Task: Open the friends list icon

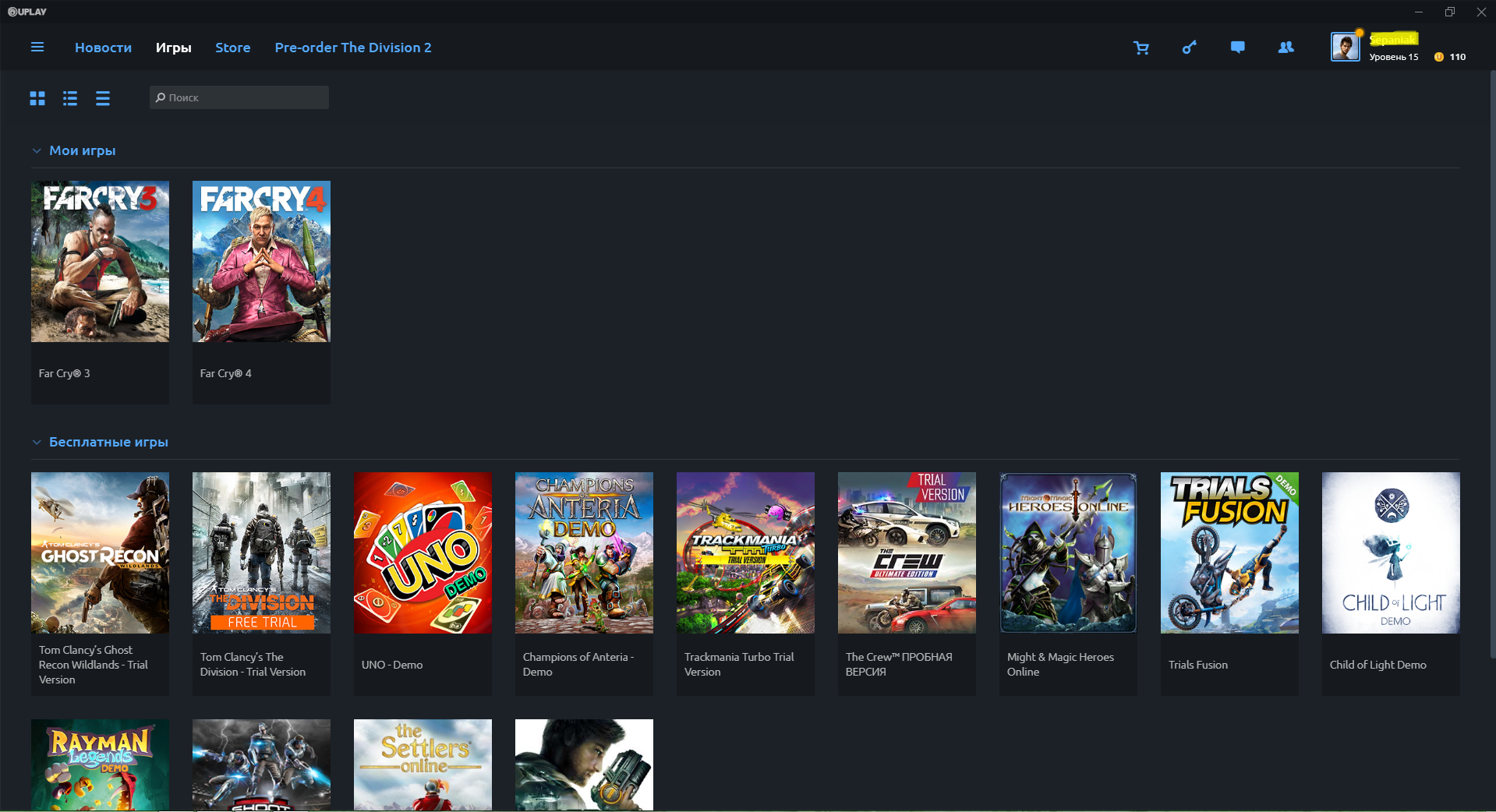Action: pos(1286,48)
